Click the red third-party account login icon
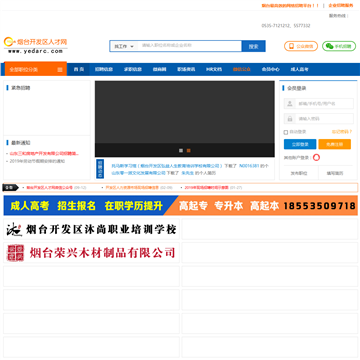Image resolution: width=360 pixels, height=360 pixels. click(316, 158)
